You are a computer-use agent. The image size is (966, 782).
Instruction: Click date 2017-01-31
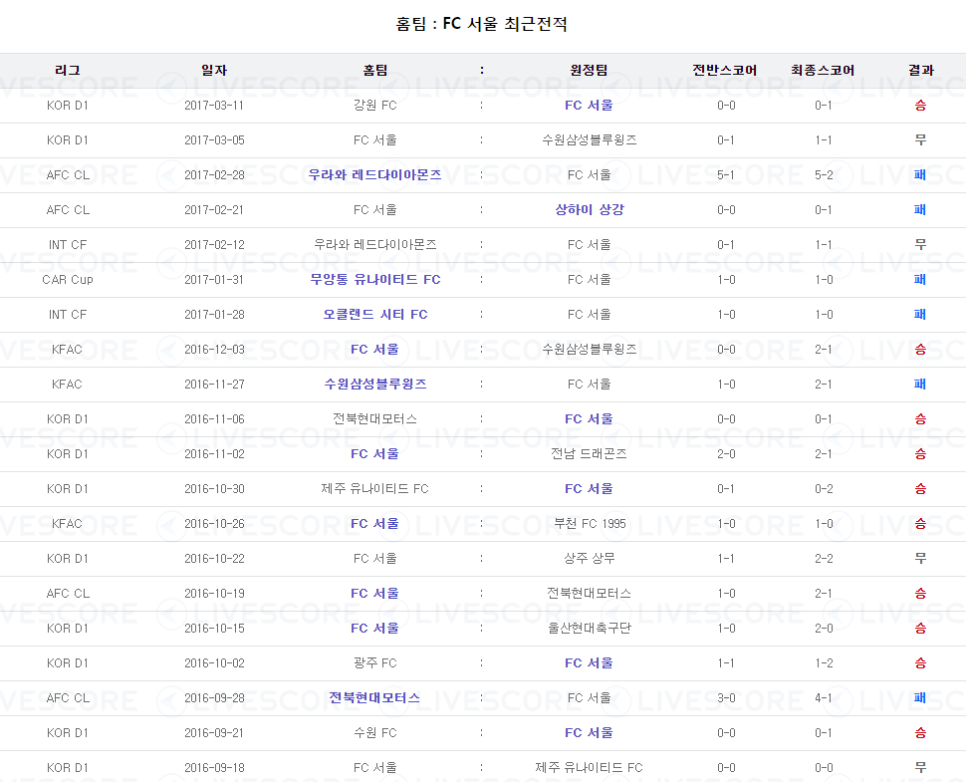[214, 279]
